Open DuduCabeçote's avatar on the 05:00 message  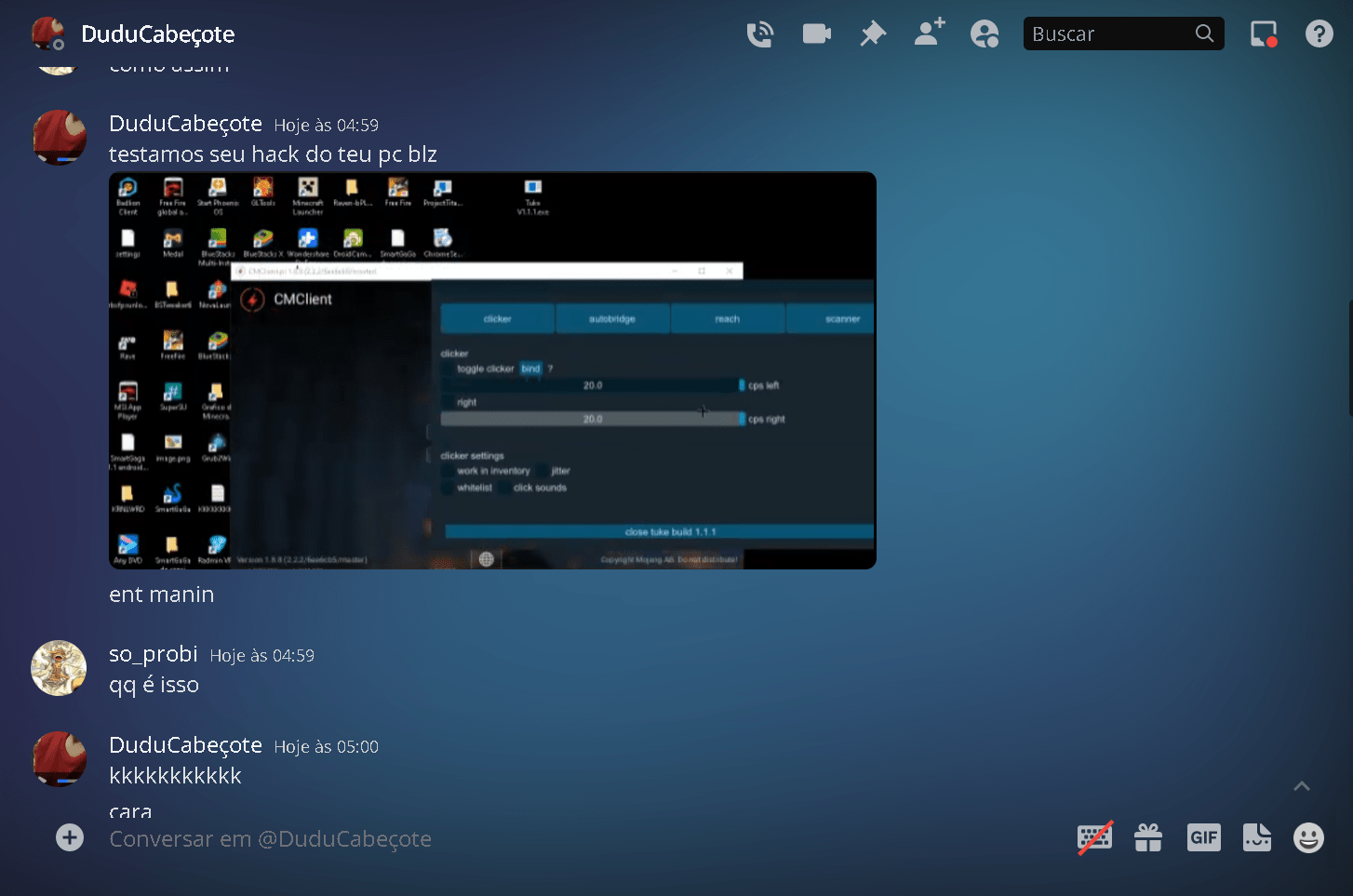click(x=59, y=759)
